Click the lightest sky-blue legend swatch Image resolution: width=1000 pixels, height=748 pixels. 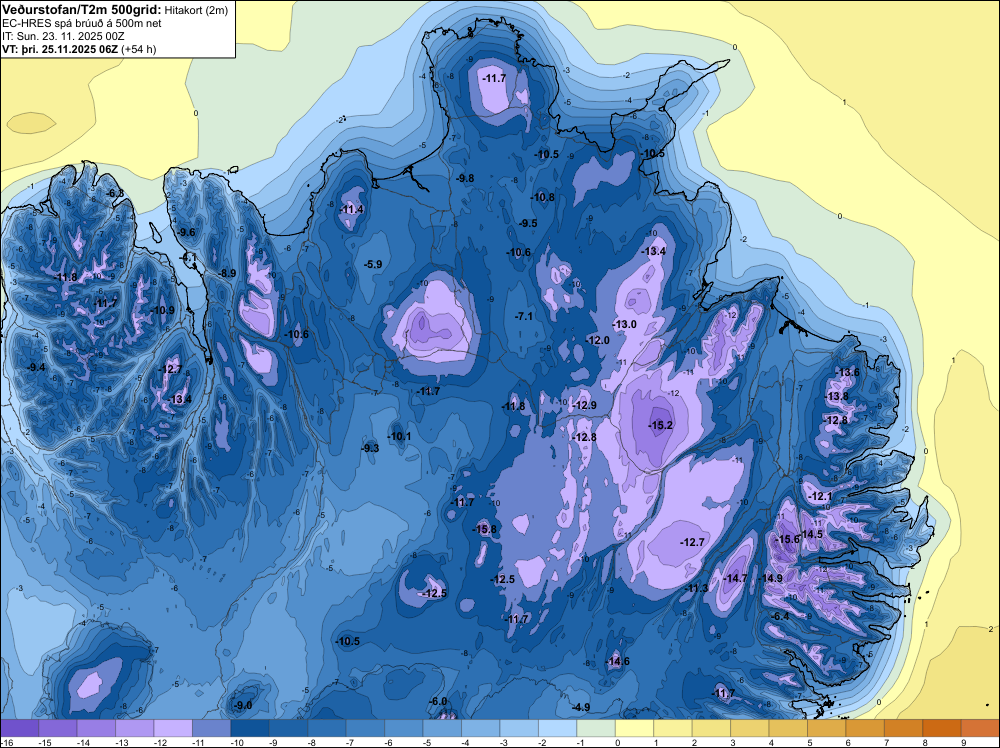click(x=557, y=728)
